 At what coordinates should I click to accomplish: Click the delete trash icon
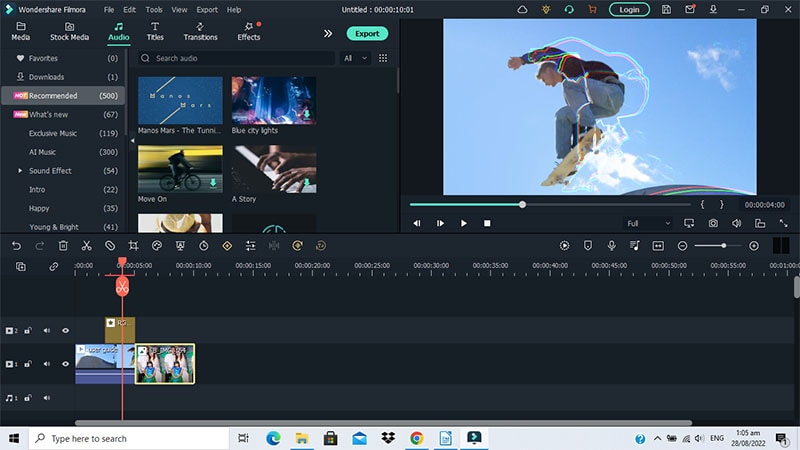pyautogui.click(x=63, y=245)
